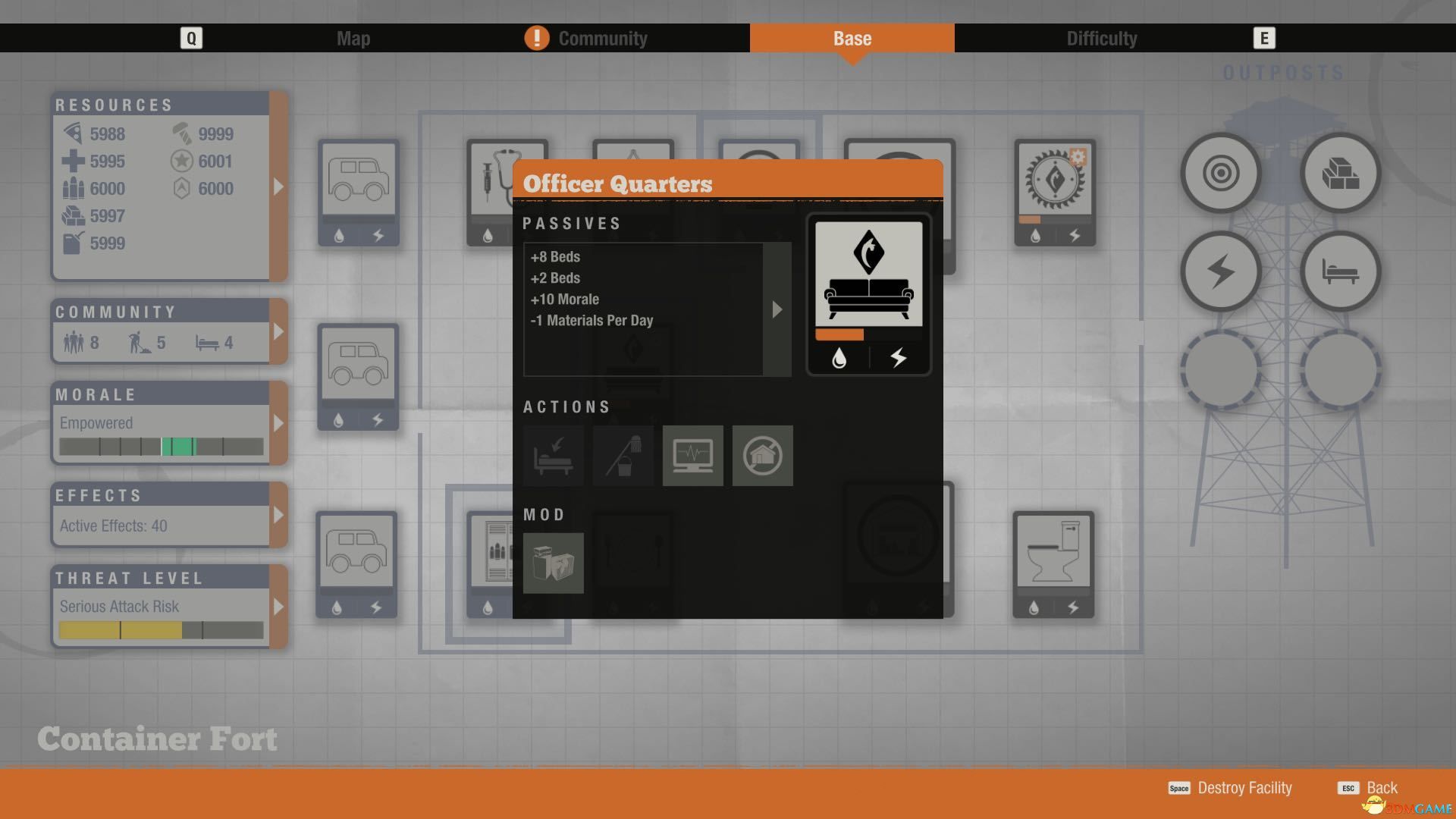
Task: Switch to the Difficulty tab
Action: tap(1100, 37)
